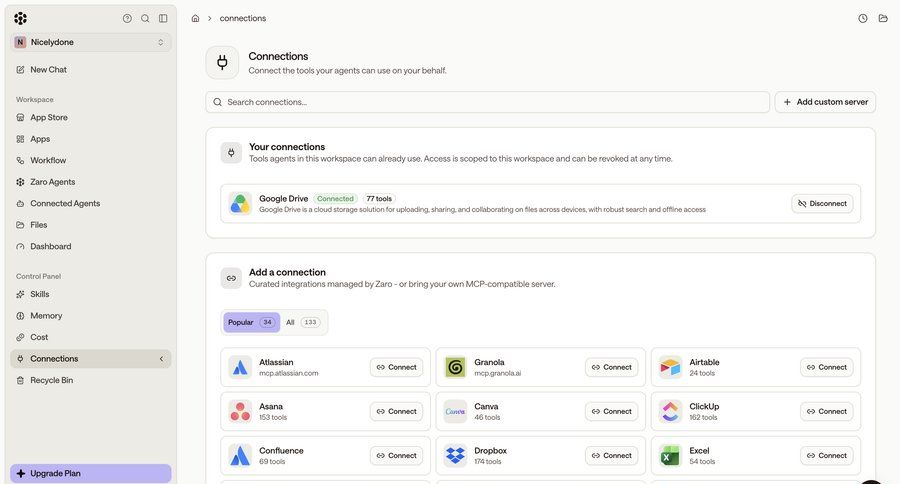Click the connections breadcrumb text
Screen dimensions: 900x484
tap(243, 18)
